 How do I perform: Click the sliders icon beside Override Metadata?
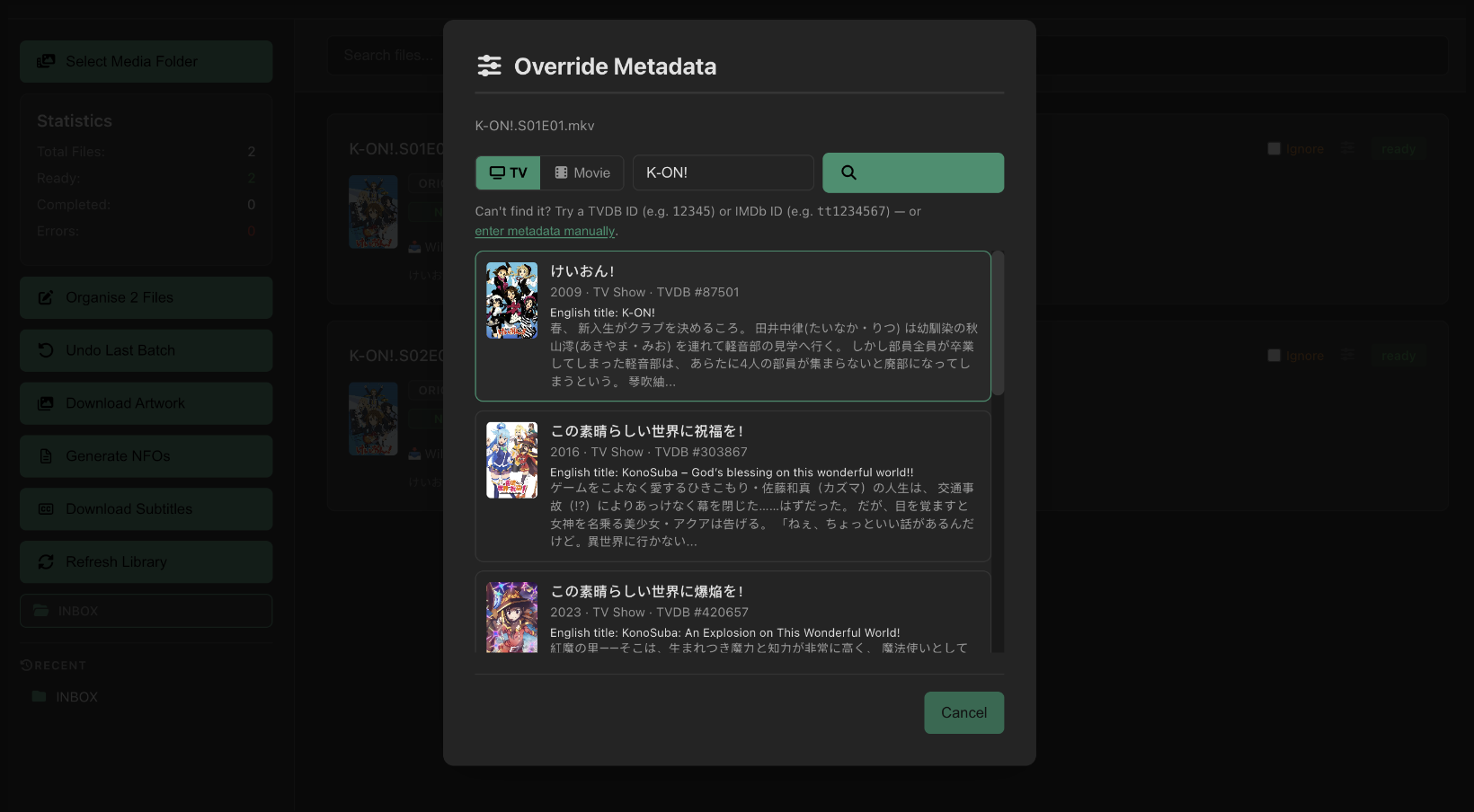coord(489,66)
